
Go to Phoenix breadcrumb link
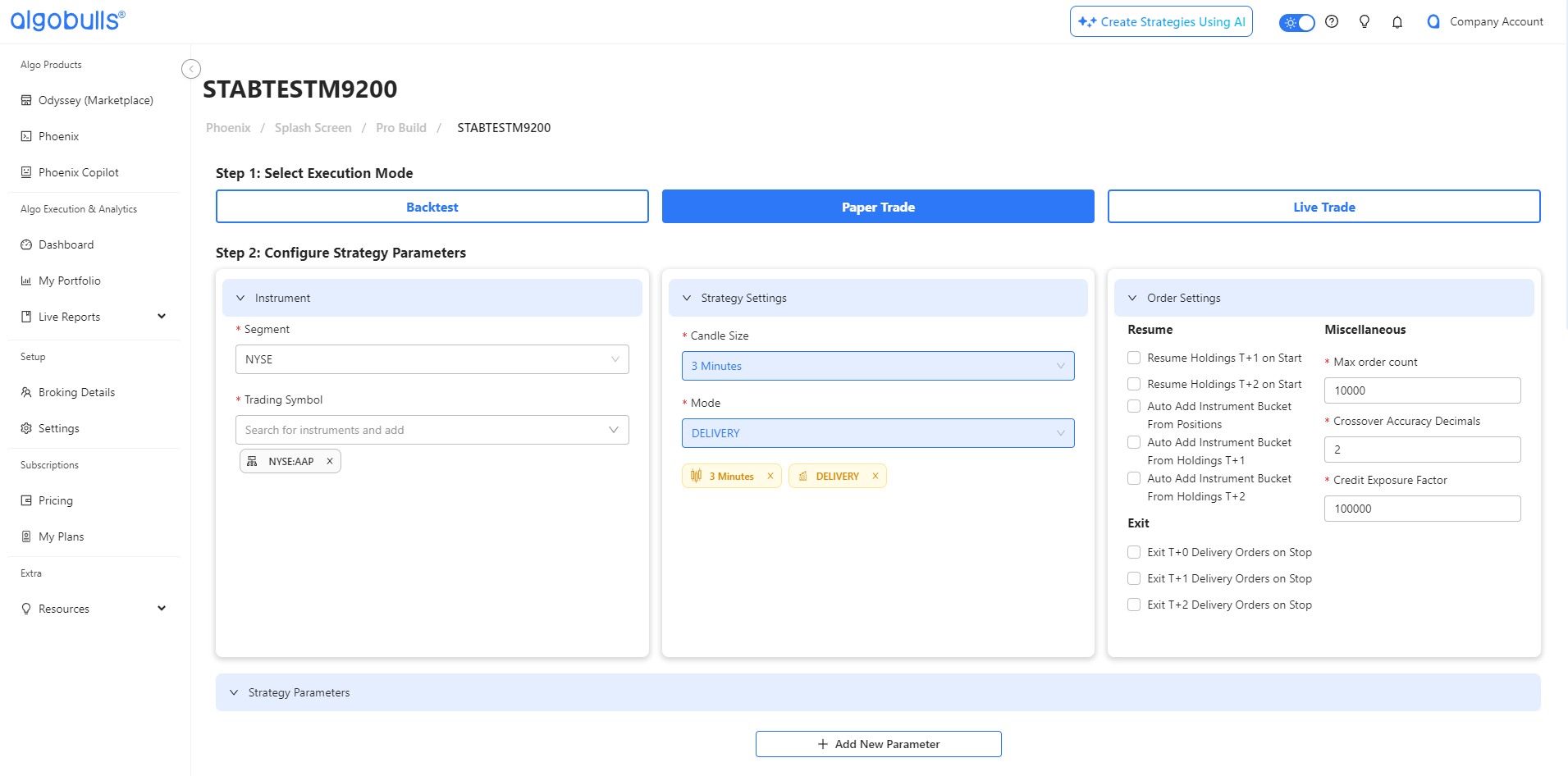tap(228, 128)
